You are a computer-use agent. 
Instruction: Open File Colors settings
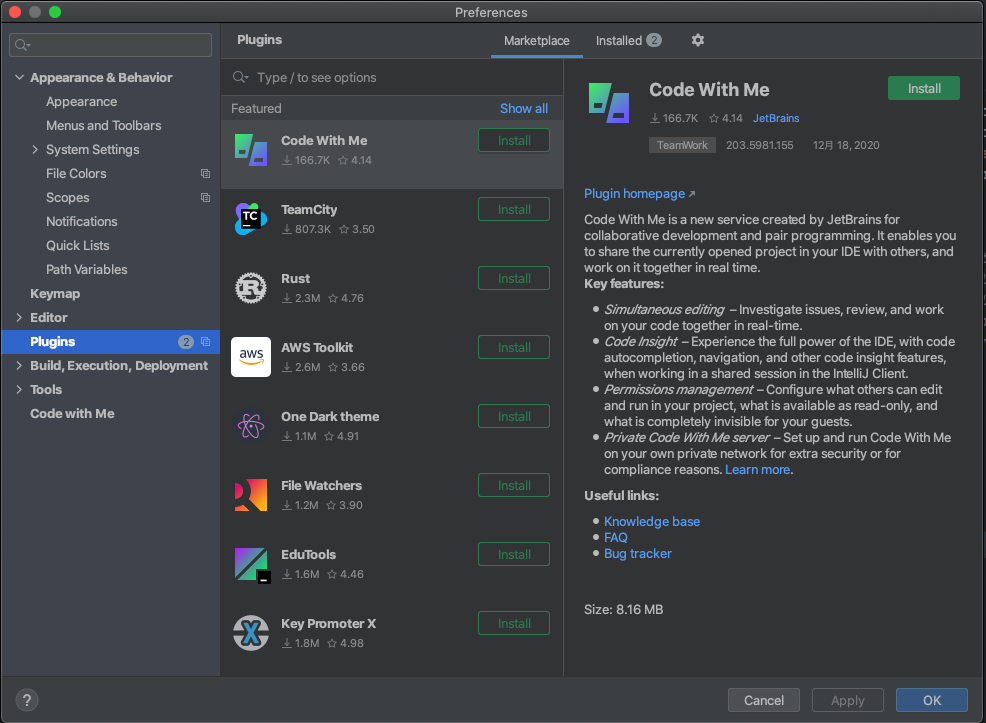click(76, 174)
